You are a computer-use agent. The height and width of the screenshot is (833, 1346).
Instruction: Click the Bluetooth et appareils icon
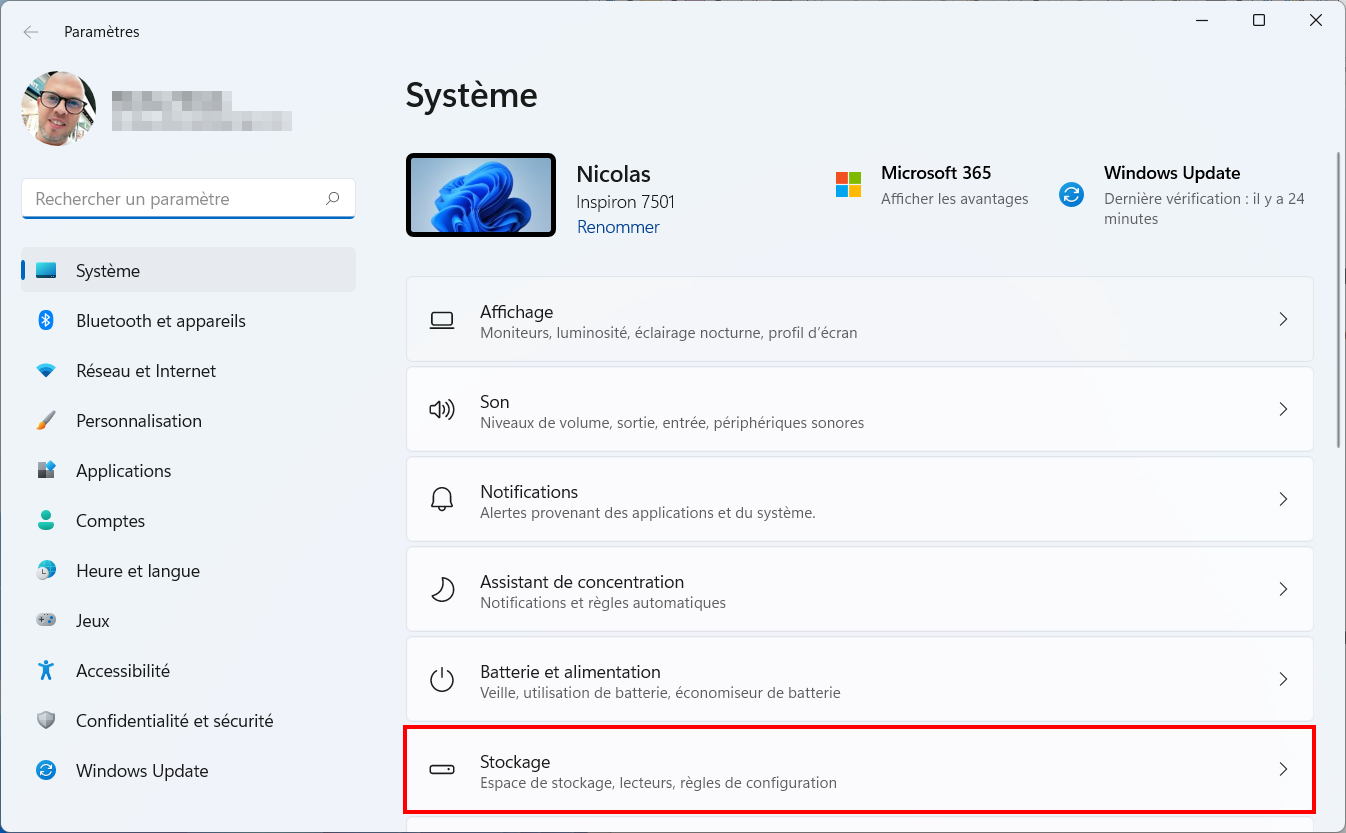46,320
